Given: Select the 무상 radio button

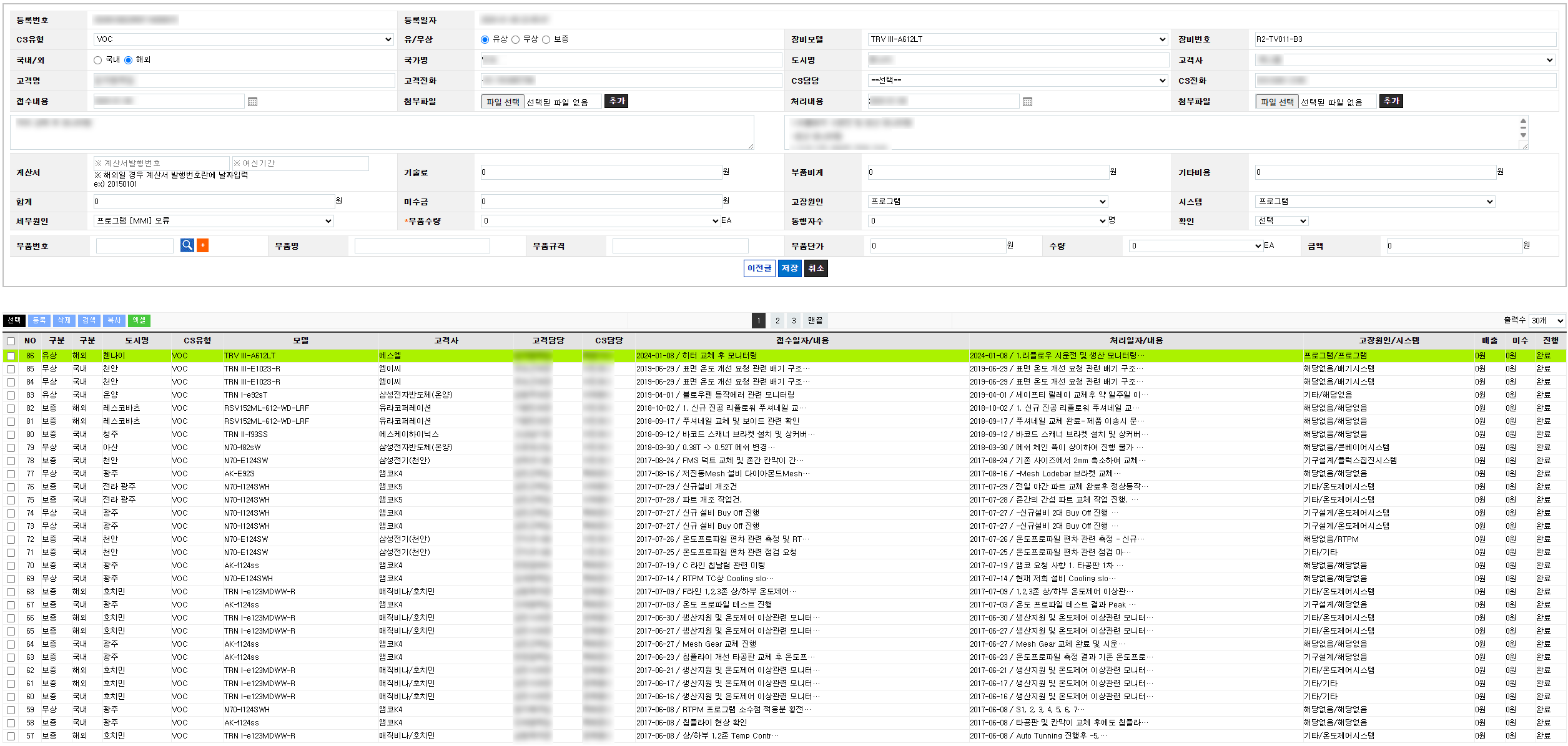Looking at the screenshot, I should click(x=516, y=39).
